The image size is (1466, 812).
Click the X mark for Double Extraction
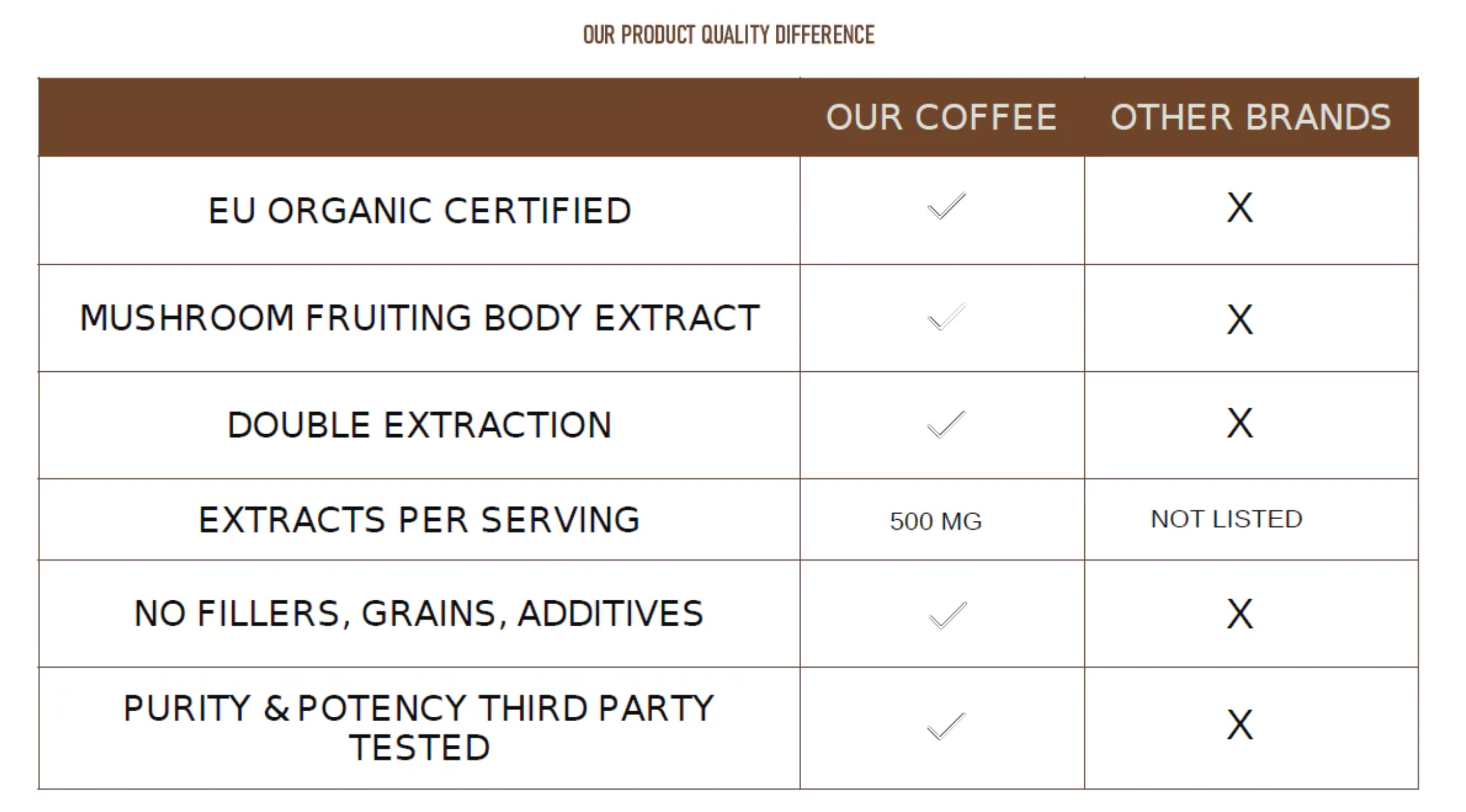tap(1240, 423)
